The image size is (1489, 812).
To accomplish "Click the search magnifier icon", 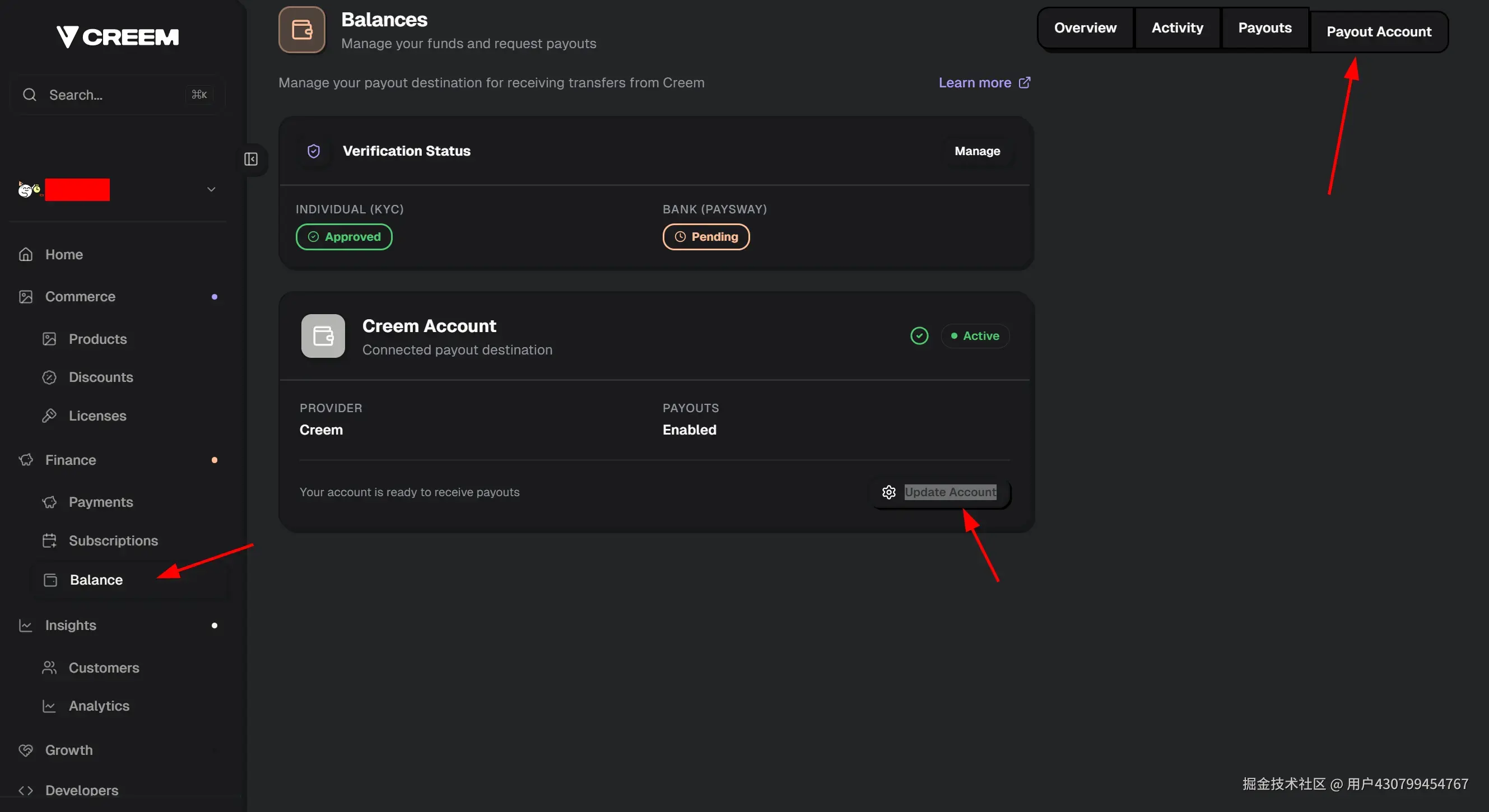I will click(x=30, y=95).
